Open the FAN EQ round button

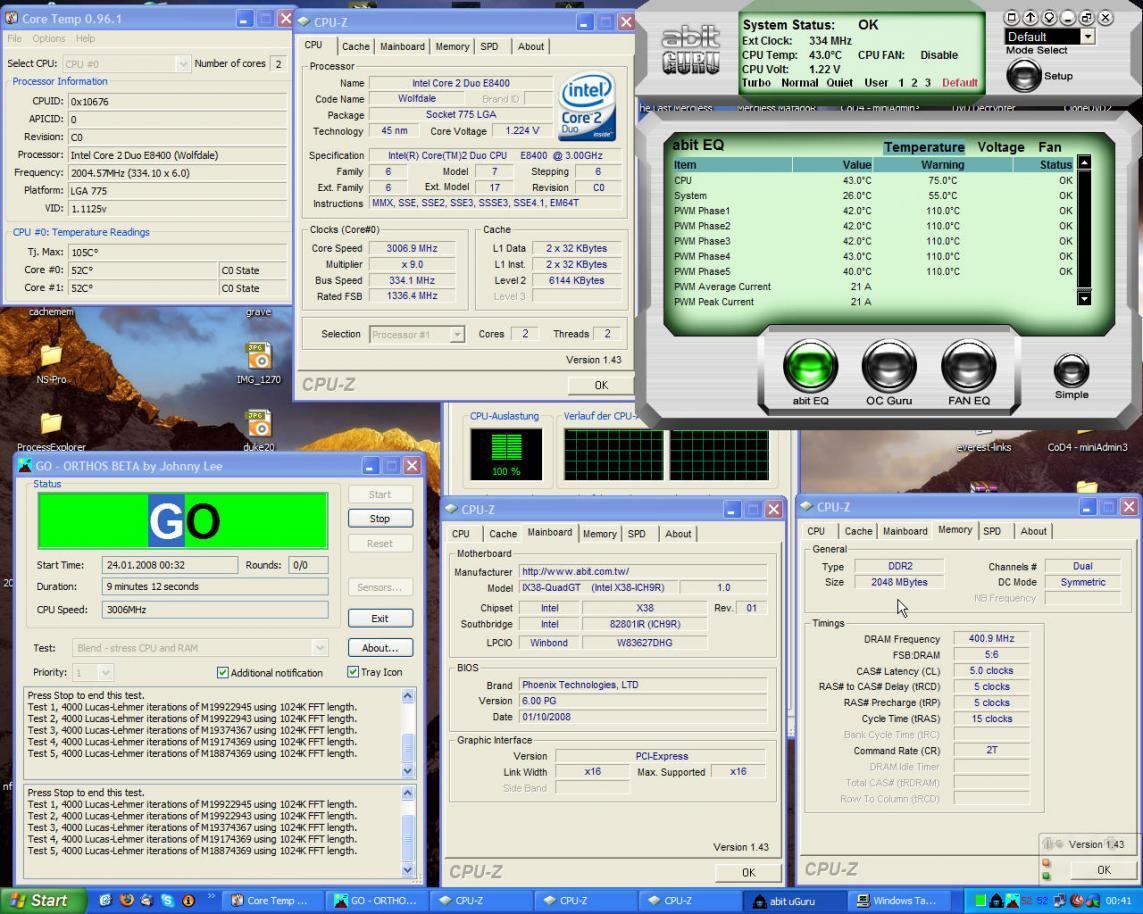968,366
